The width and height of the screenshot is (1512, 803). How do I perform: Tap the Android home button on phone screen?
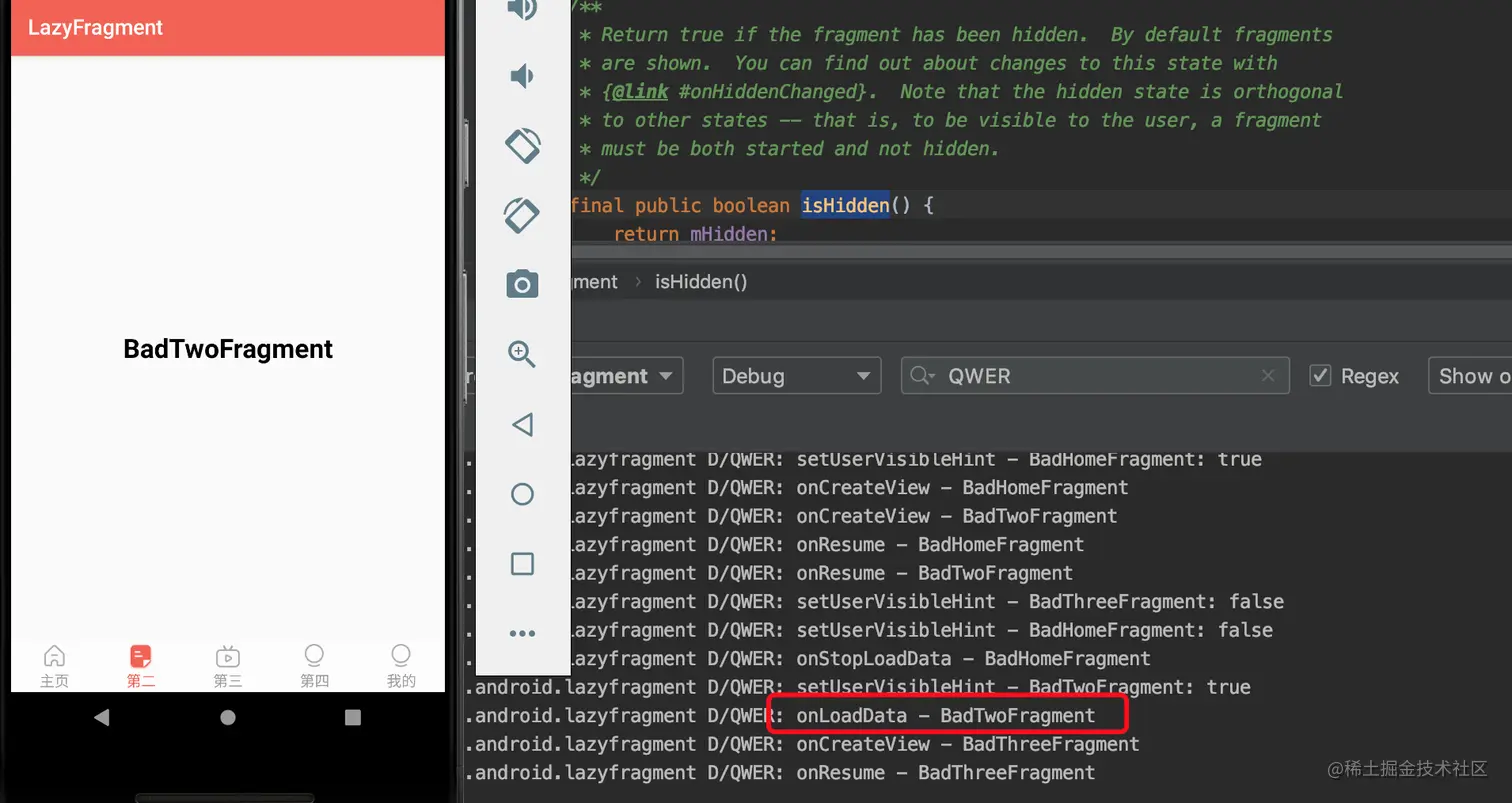(228, 717)
